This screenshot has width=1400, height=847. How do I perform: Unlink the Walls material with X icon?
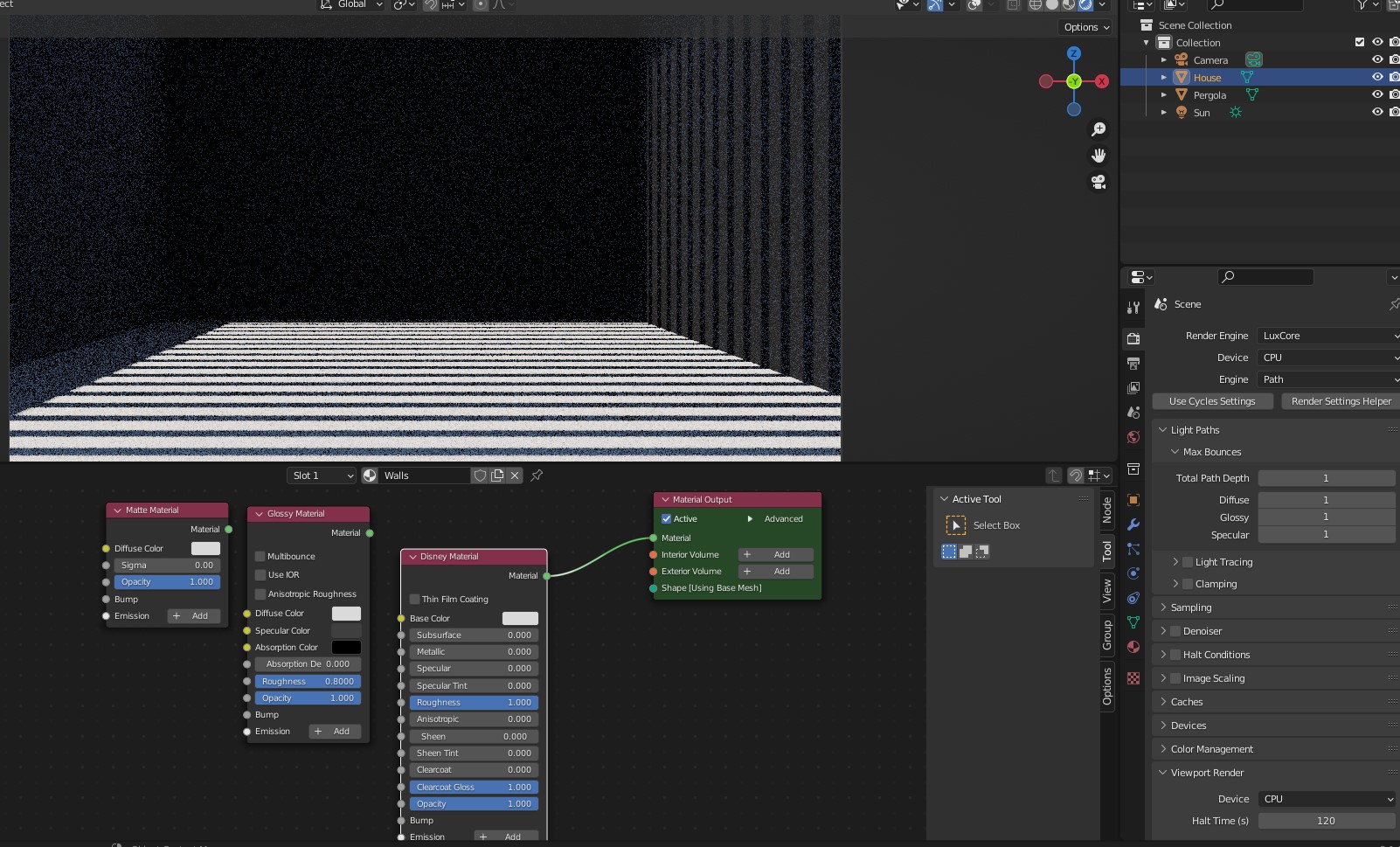coord(515,476)
